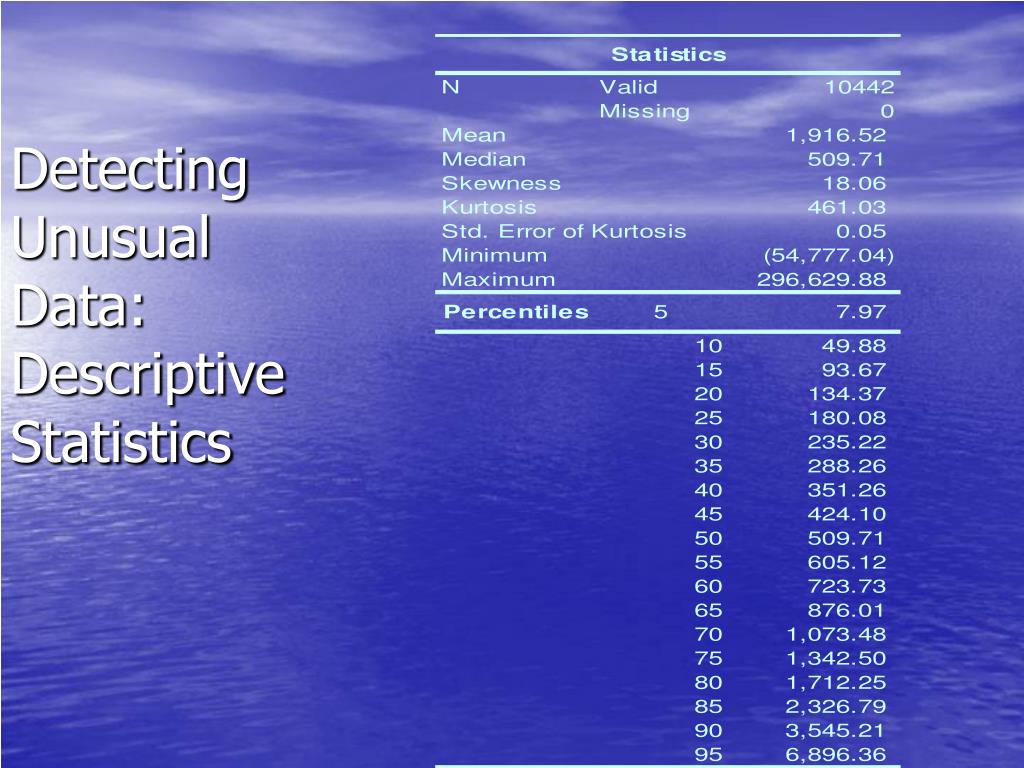Click the 'Statistics' table header

tap(668, 54)
